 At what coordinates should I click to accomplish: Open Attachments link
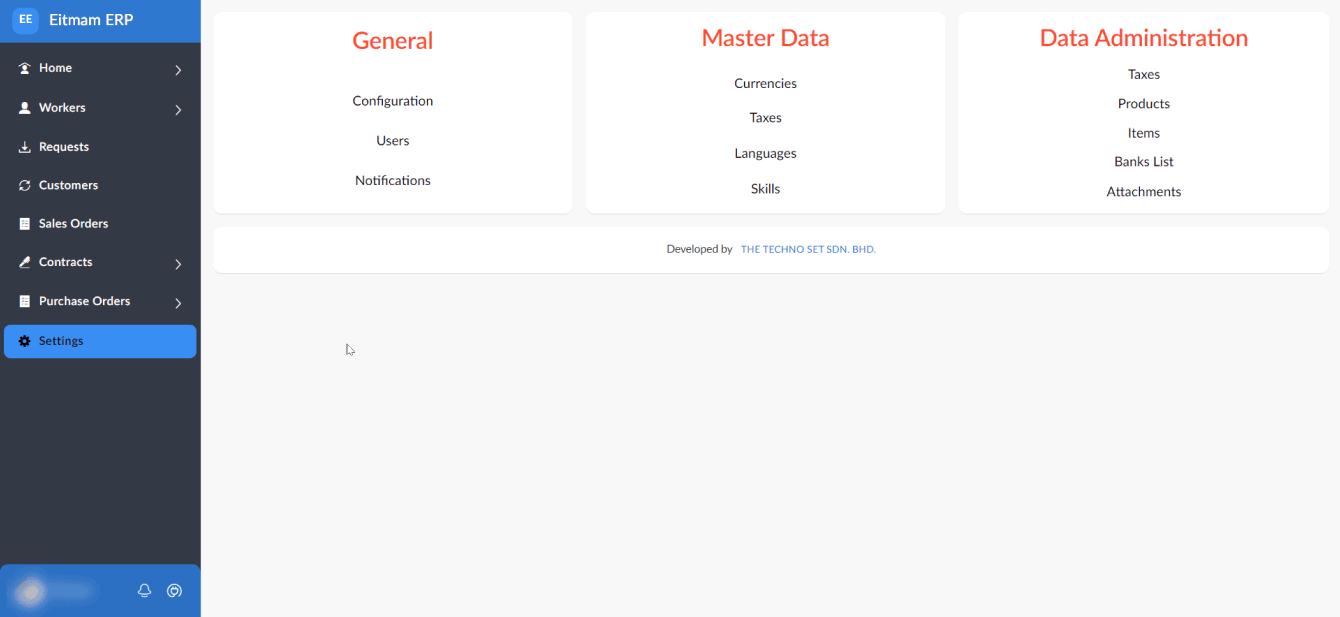coord(1144,192)
